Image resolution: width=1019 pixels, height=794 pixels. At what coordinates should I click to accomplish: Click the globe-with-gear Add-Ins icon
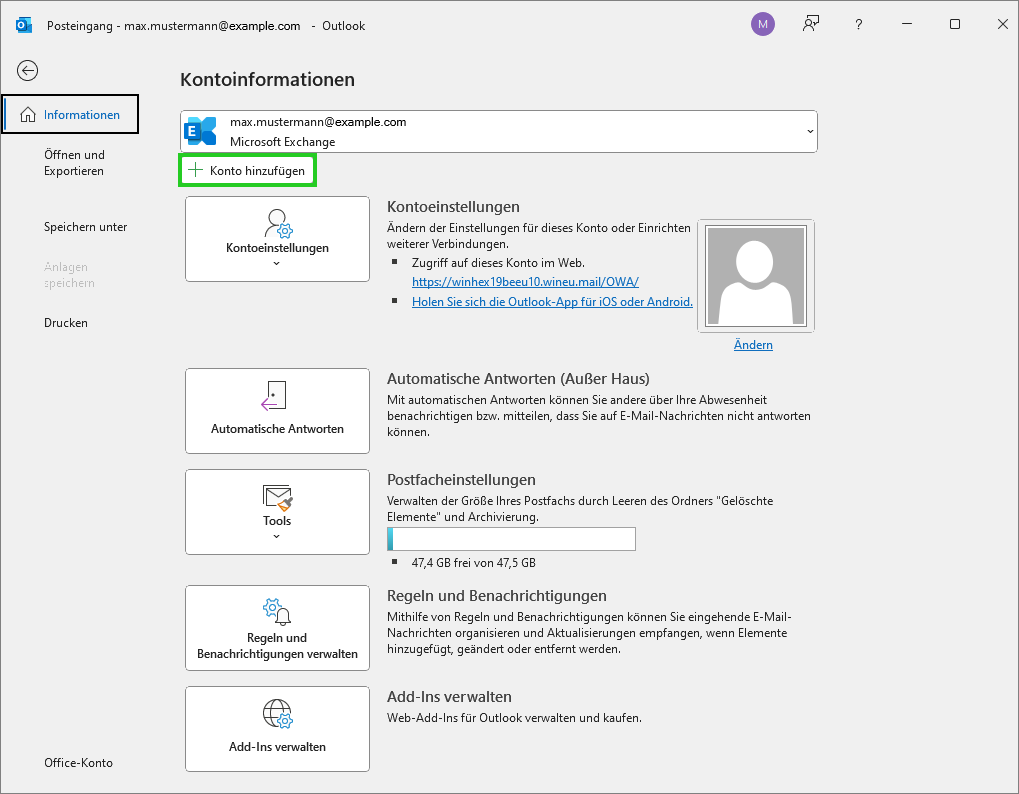coord(278,713)
